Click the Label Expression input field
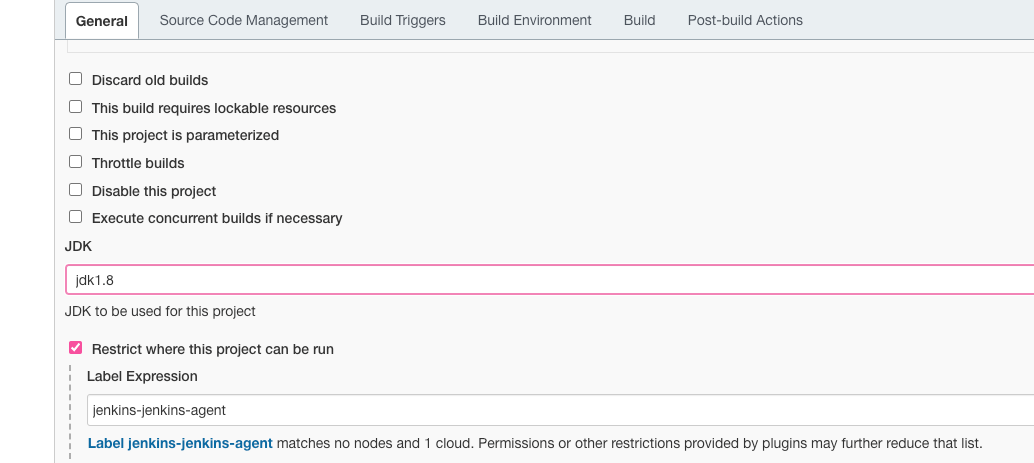The height and width of the screenshot is (463, 1034). coord(558,410)
